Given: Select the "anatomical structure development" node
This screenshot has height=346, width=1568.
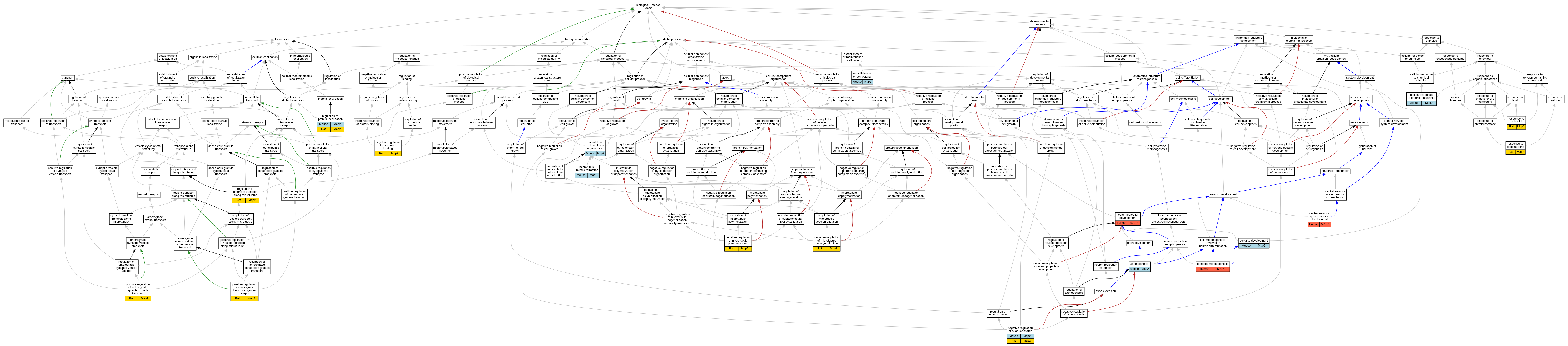Looking at the screenshot, I should tap(1248, 40).
